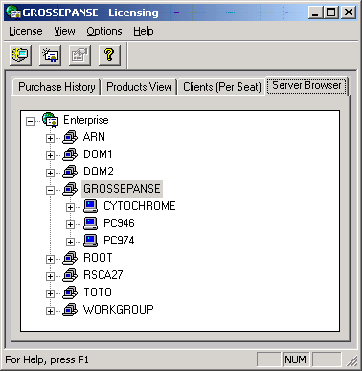Click the grayed Properties toolbar icon
The width and height of the screenshot is (362, 371).
click(80, 54)
